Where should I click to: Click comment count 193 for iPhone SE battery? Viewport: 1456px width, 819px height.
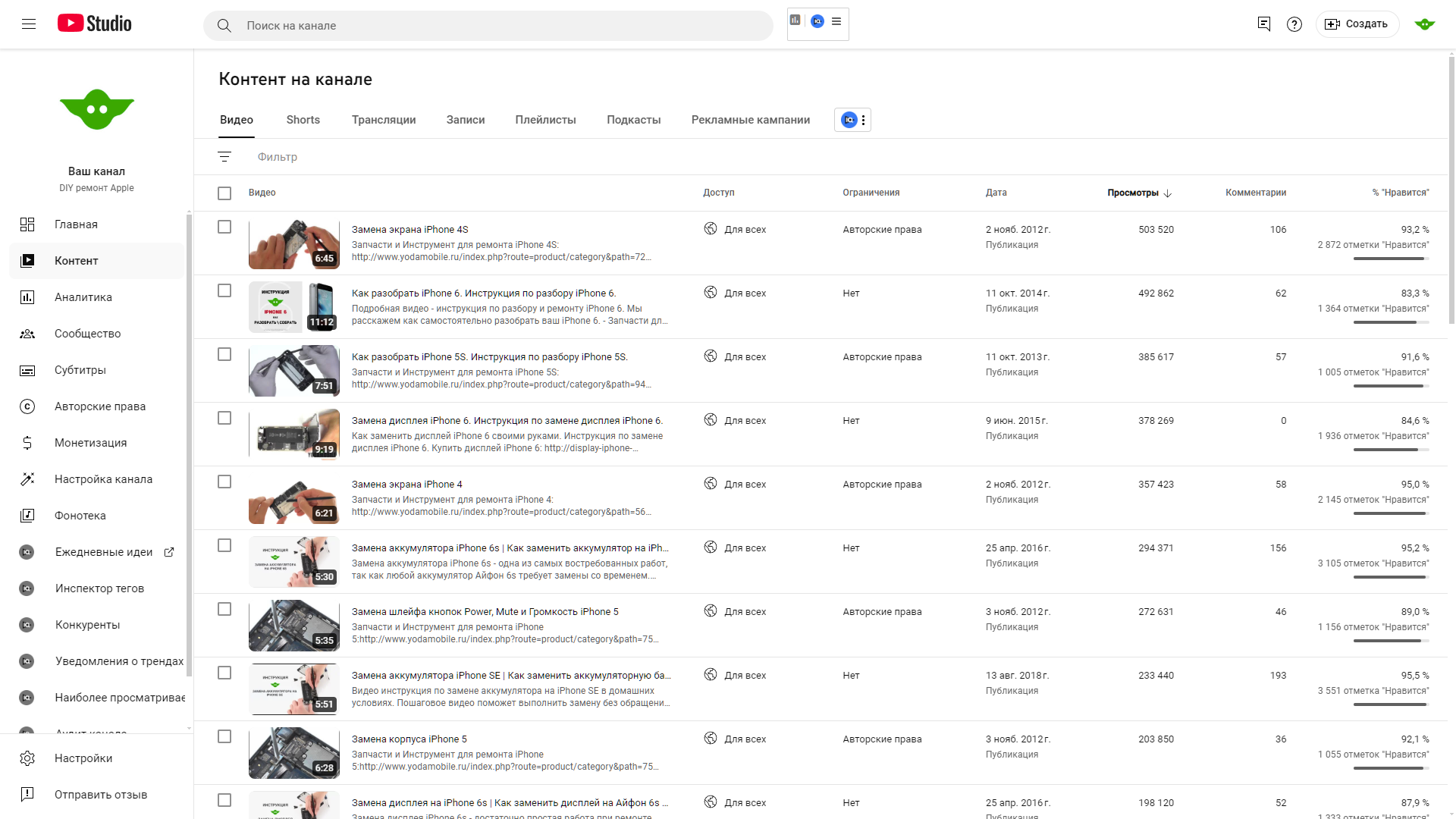1278,676
